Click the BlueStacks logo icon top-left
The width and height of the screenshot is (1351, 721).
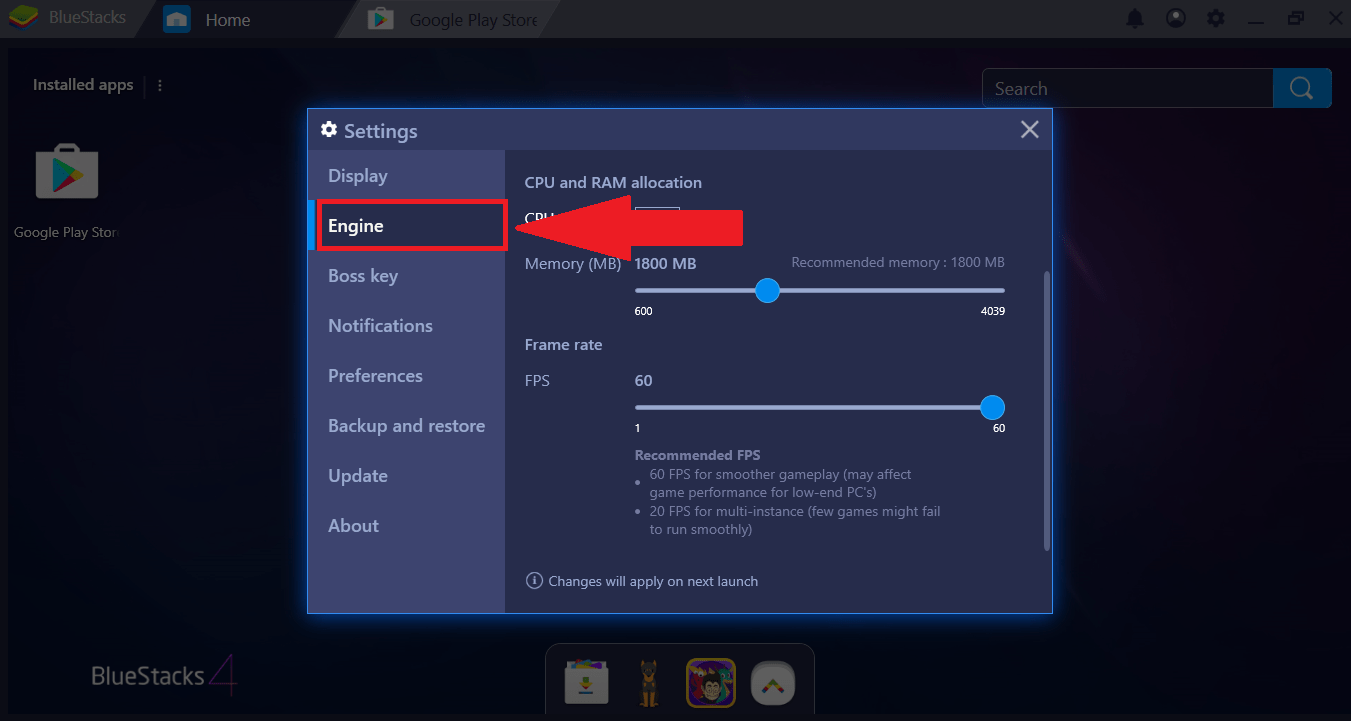click(x=22, y=16)
